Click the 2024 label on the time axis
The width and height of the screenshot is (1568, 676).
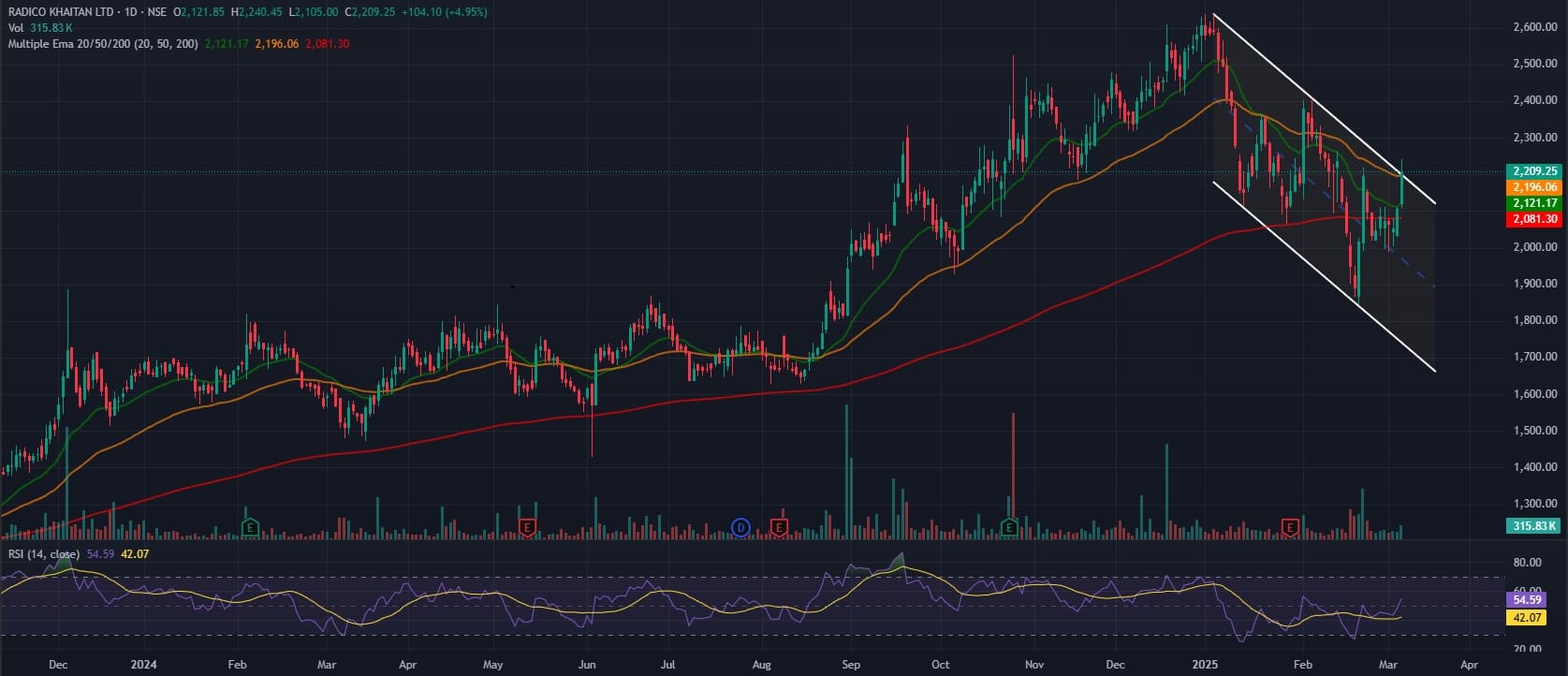[x=143, y=665]
